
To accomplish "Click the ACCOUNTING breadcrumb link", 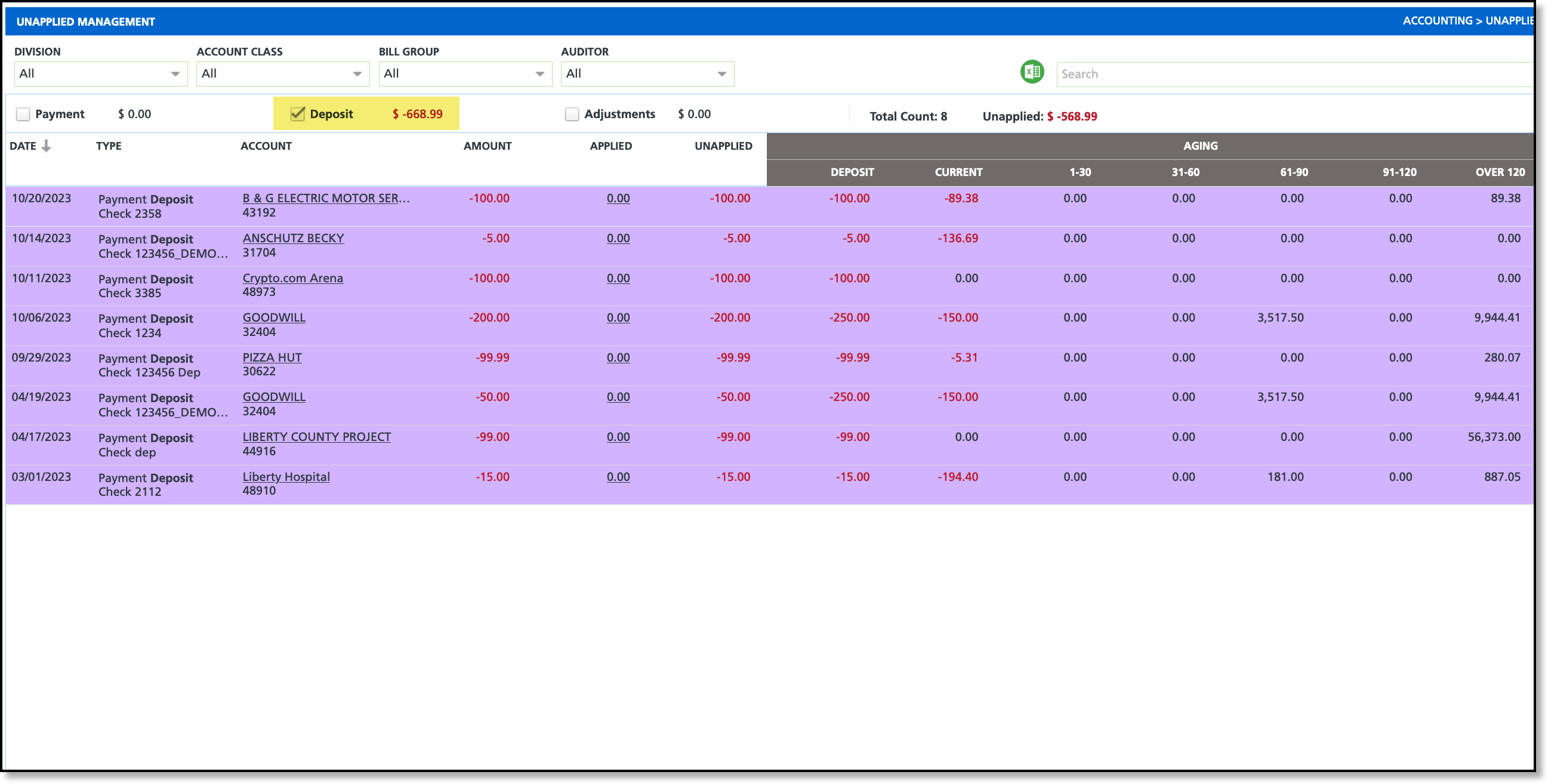I will [x=1437, y=21].
